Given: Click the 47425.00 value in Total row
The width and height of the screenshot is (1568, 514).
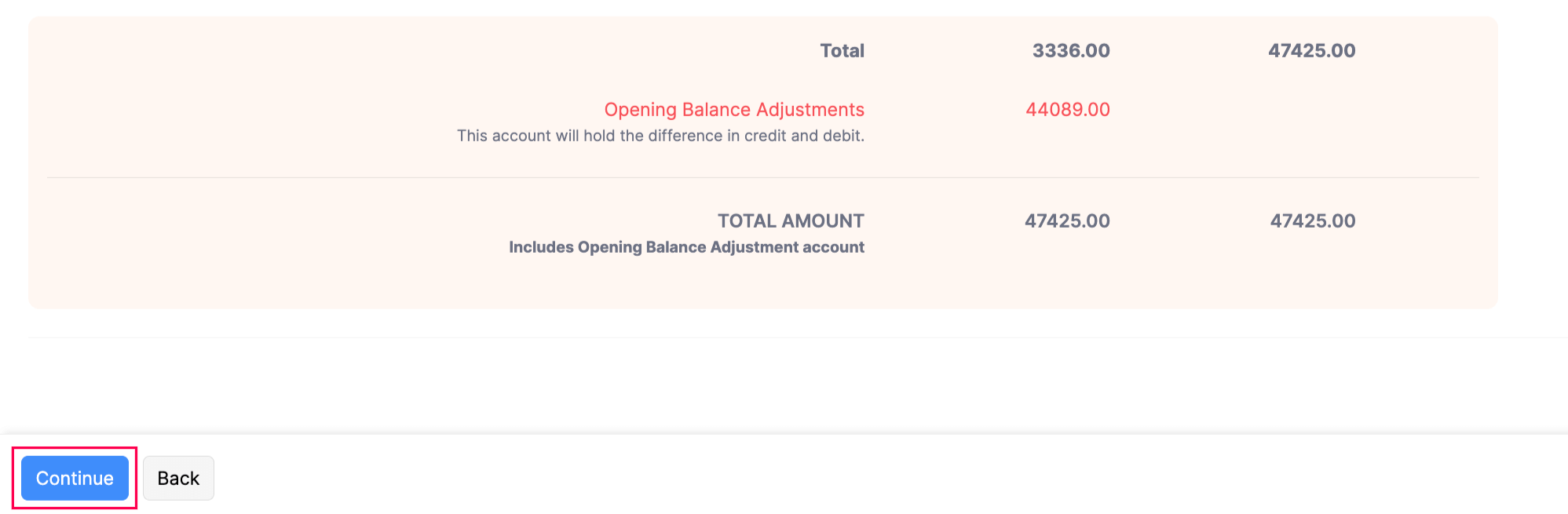Looking at the screenshot, I should pyautogui.click(x=1311, y=51).
